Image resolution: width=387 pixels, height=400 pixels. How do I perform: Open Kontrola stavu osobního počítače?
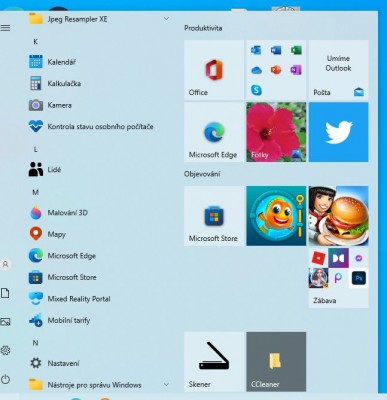[x=99, y=127]
